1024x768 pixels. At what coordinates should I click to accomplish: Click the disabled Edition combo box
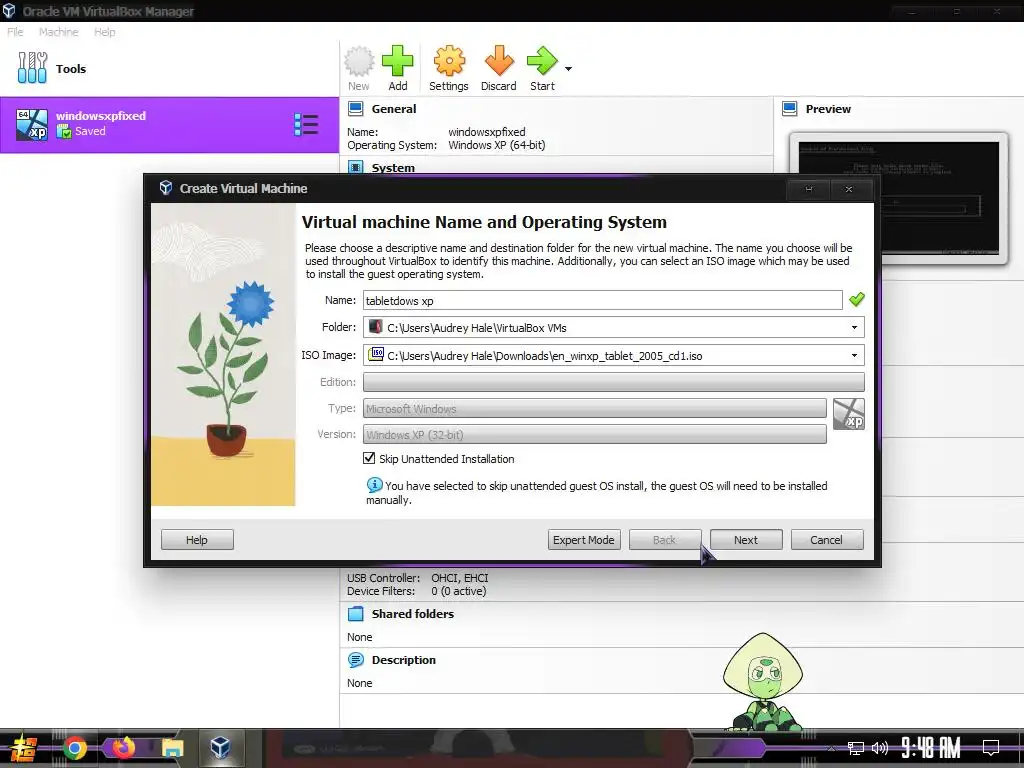click(x=613, y=381)
